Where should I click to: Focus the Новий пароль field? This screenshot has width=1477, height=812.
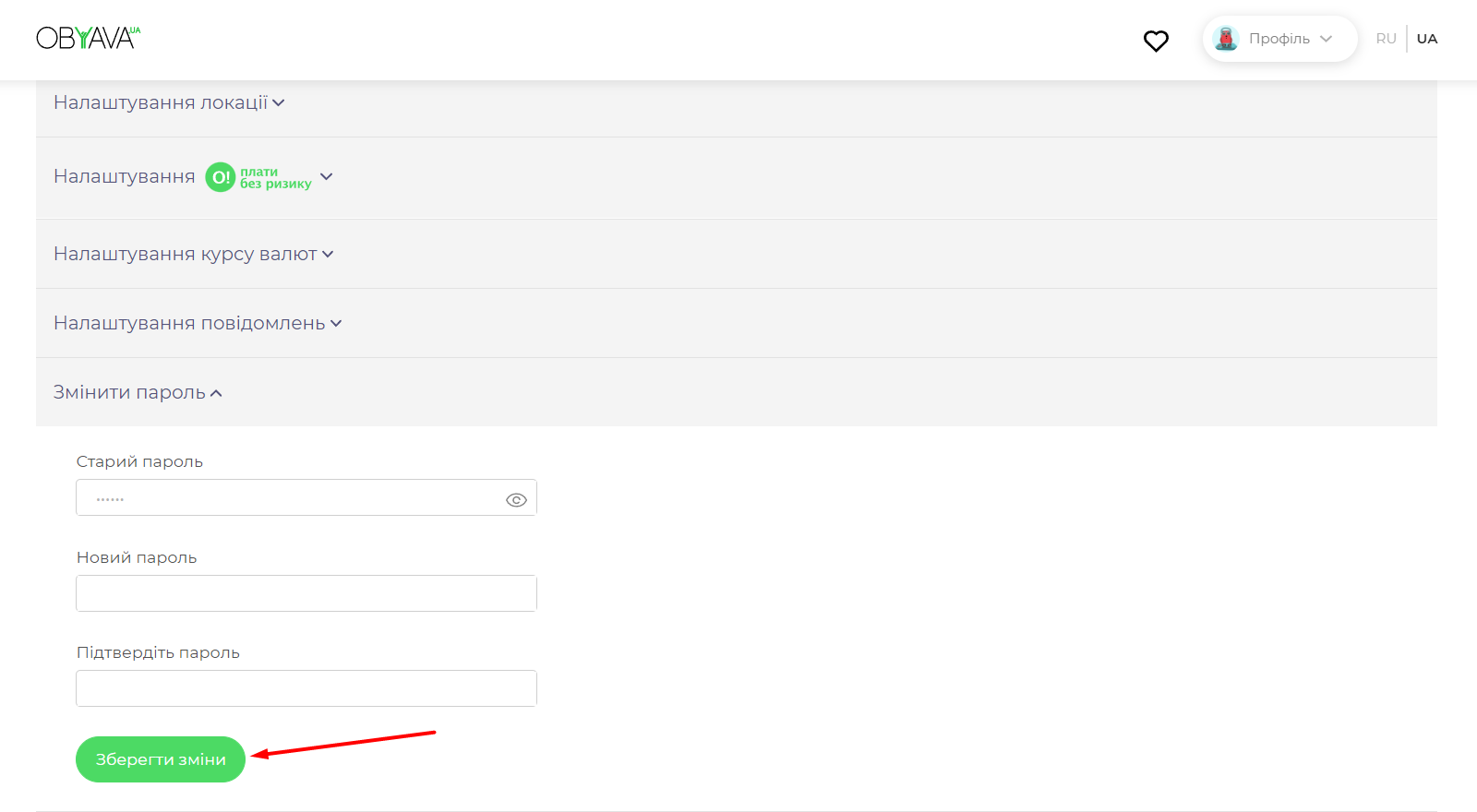pyautogui.click(x=306, y=593)
